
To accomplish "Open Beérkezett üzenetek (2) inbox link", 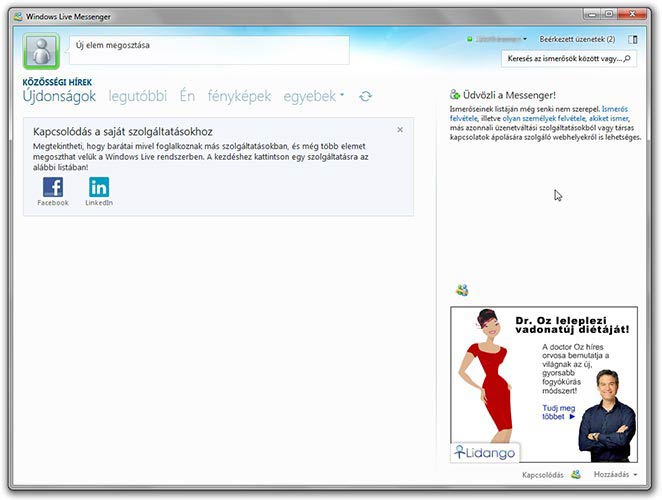I will [579, 39].
